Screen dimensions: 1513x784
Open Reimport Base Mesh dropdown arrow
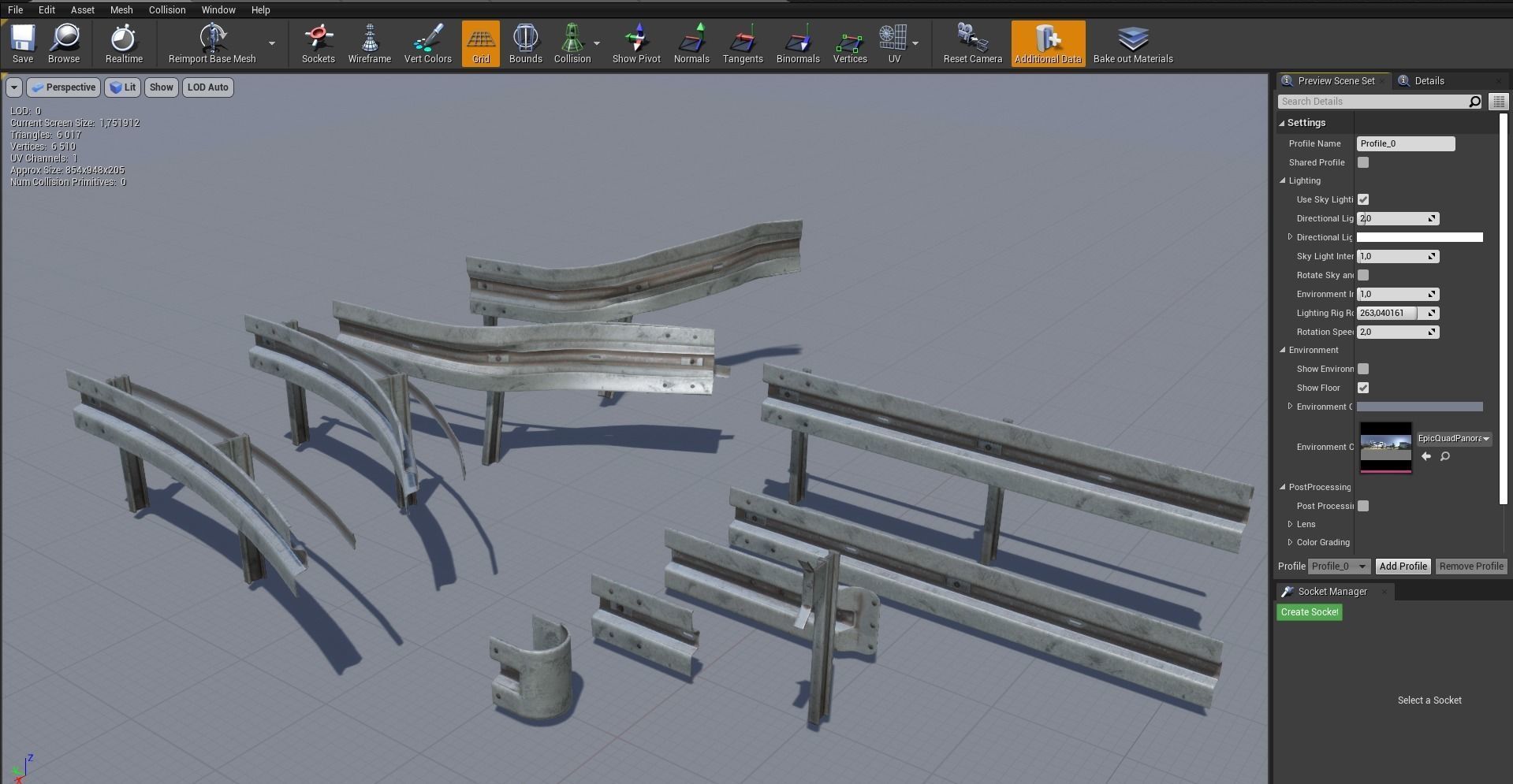tap(272, 43)
